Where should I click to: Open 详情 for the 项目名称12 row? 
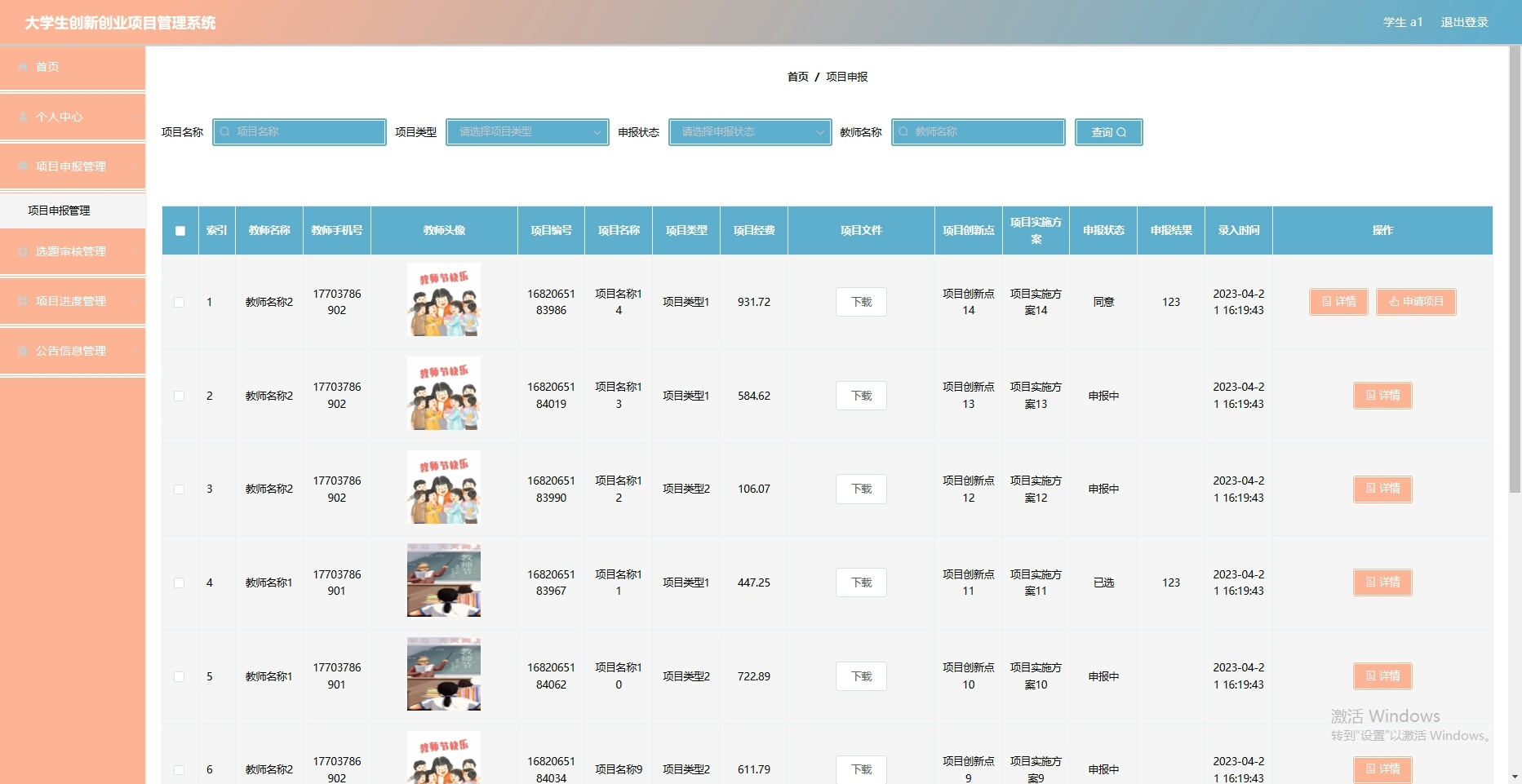click(x=1382, y=489)
